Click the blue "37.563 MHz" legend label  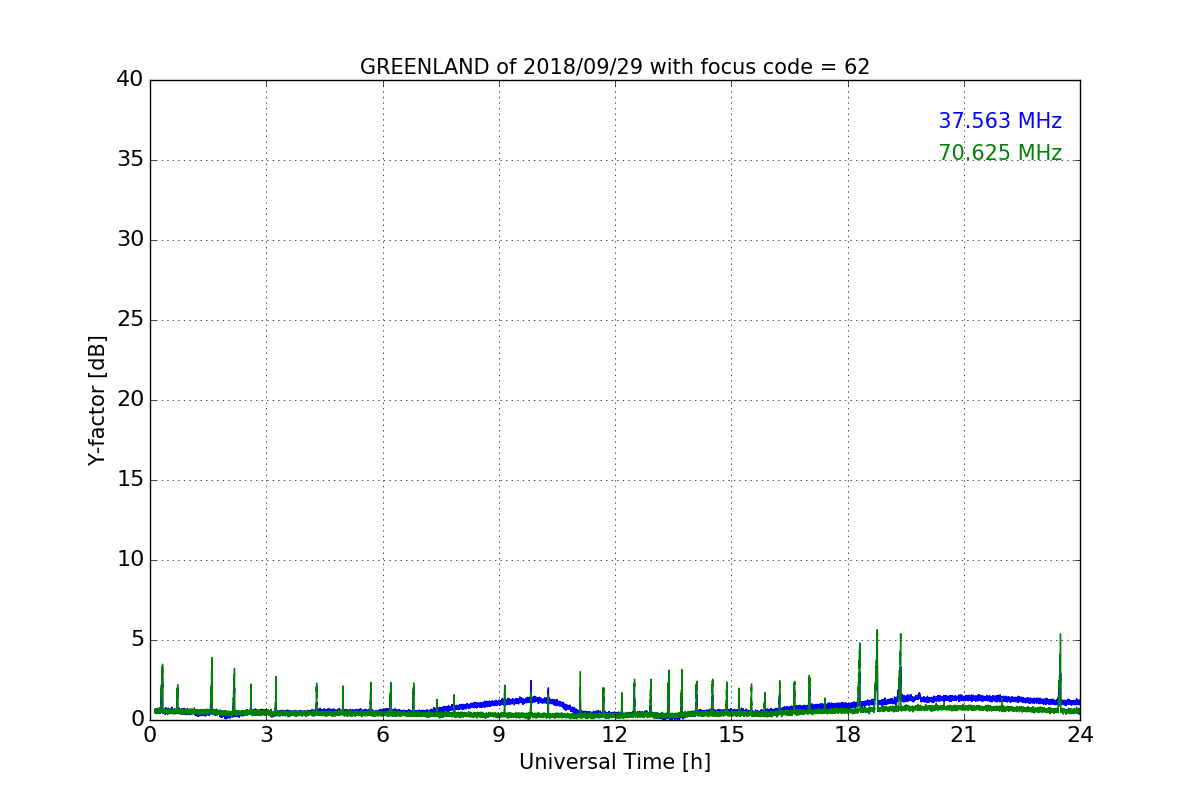[1000, 121]
